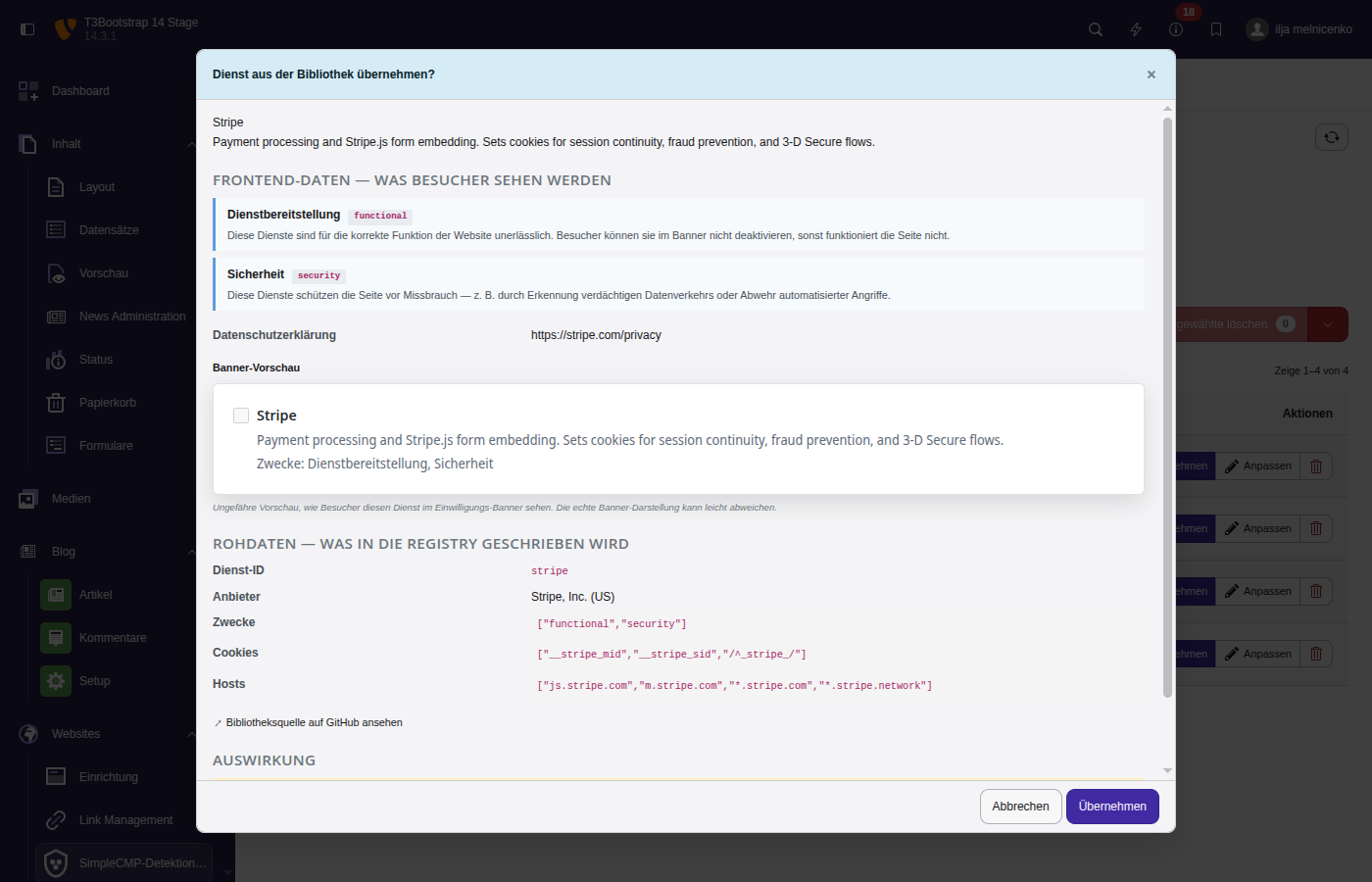Screen dimensions: 1372x882
Task: Click the Dashboard module icon
Action: click(x=28, y=91)
